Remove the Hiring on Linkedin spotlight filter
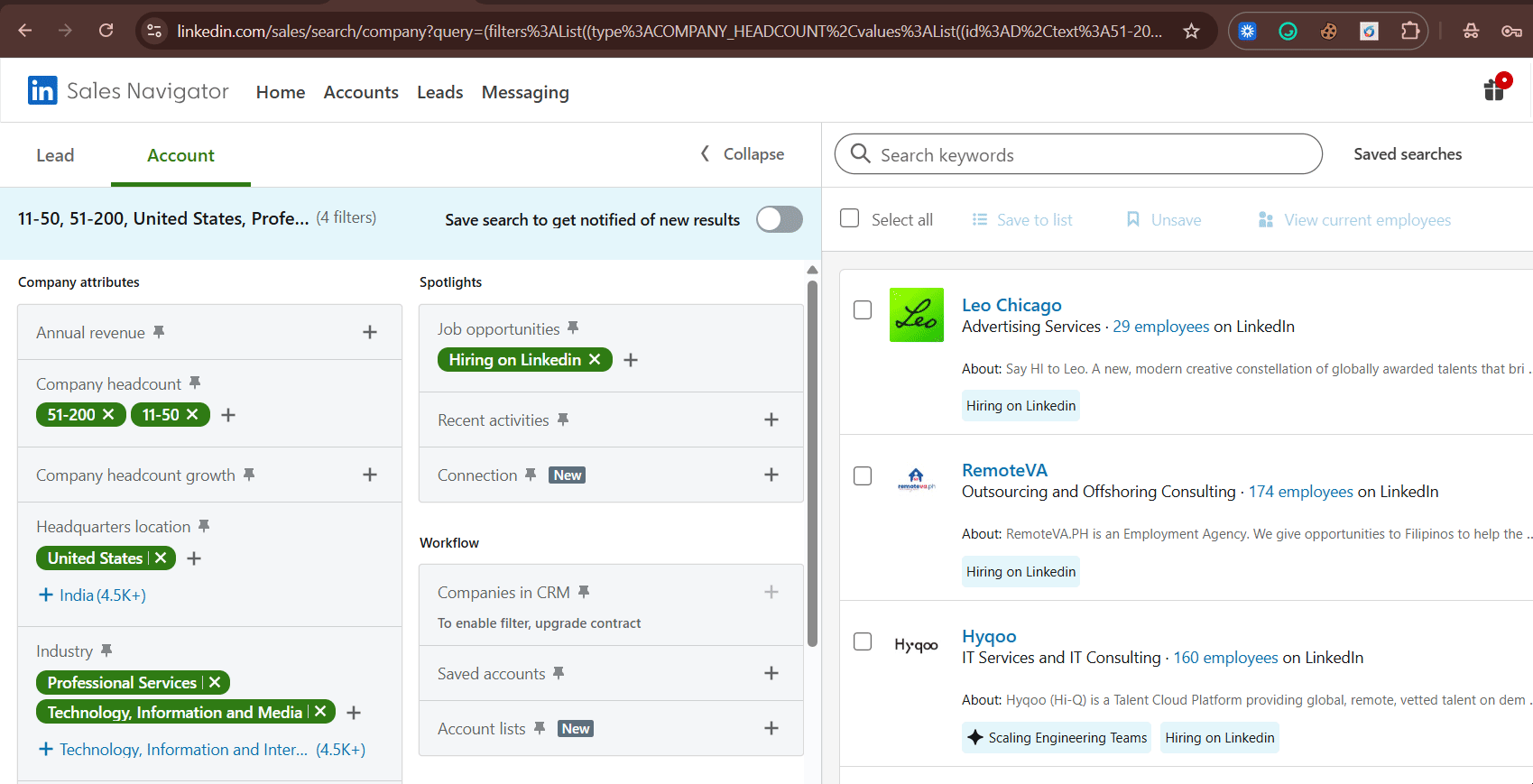 pos(595,360)
